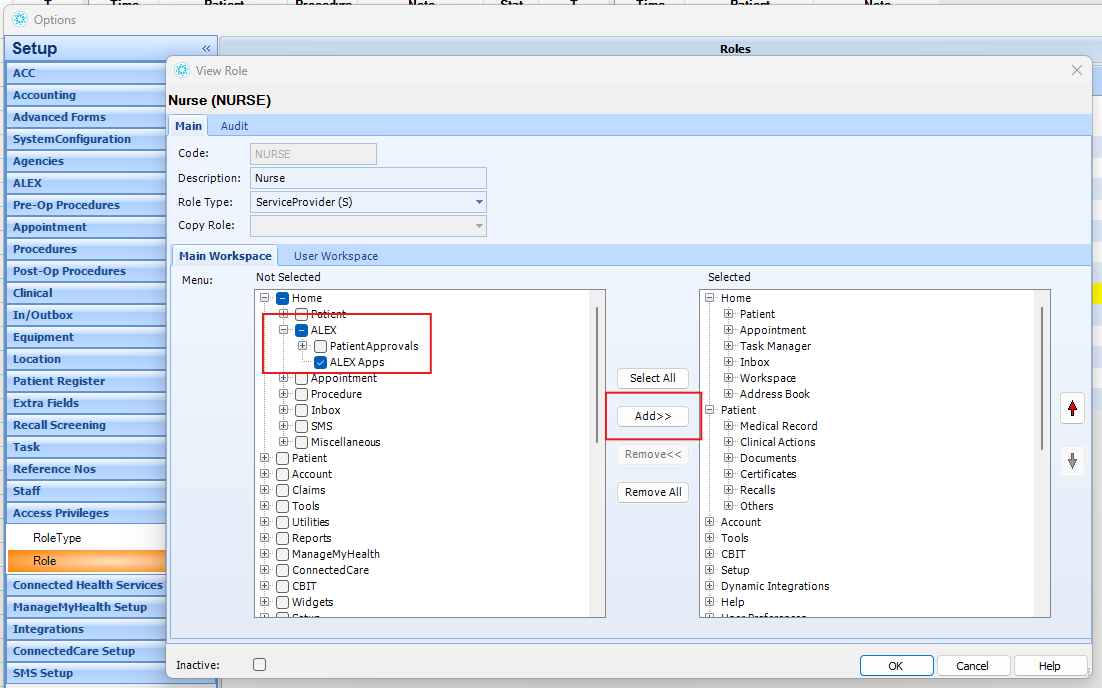Uncheck the ALEX Apps checkbox

click(320, 363)
